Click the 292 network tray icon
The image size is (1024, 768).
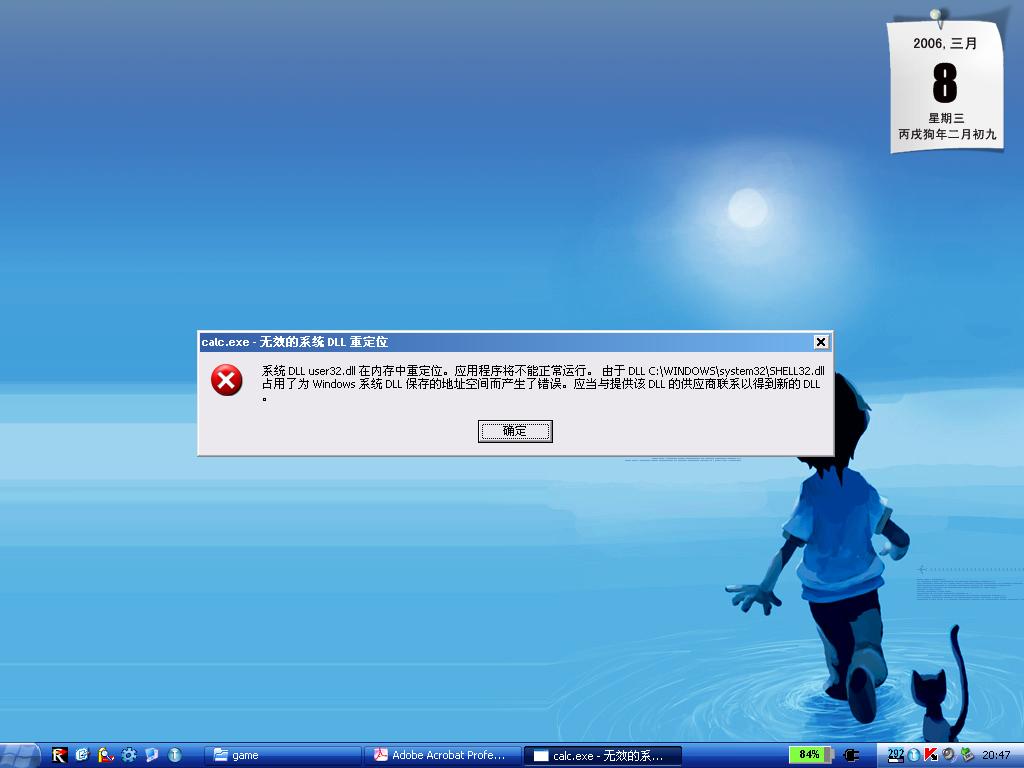coord(896,755)
